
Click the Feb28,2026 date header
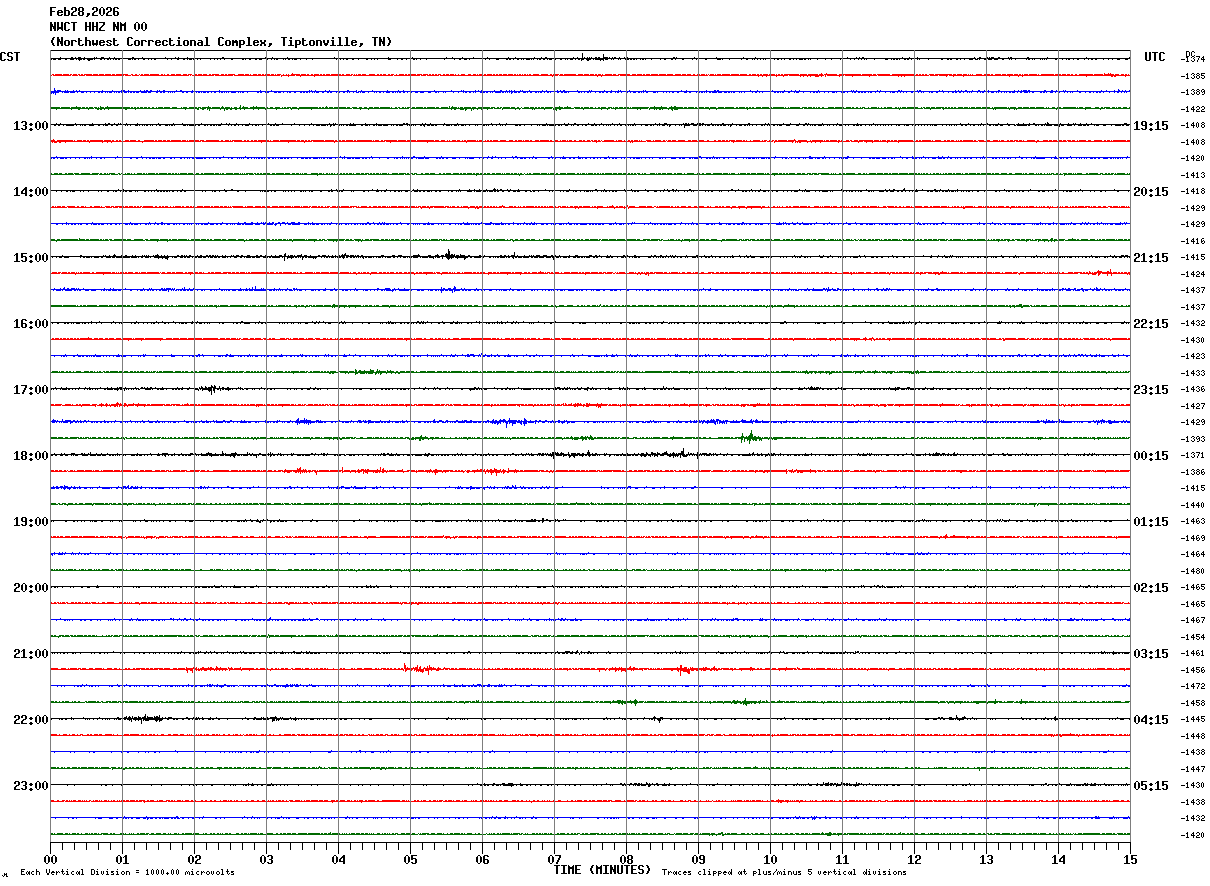(x=84, y=12)
